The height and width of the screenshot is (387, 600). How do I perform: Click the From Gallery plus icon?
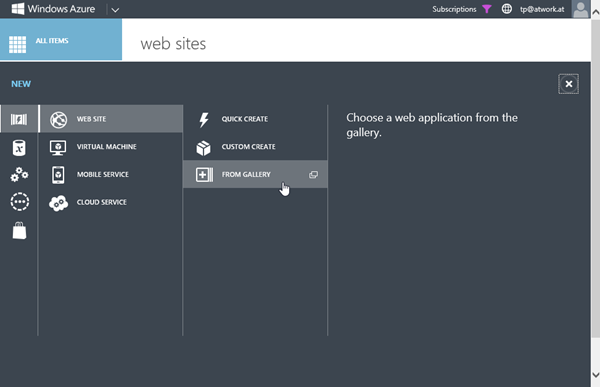click(x=204, y=175)
